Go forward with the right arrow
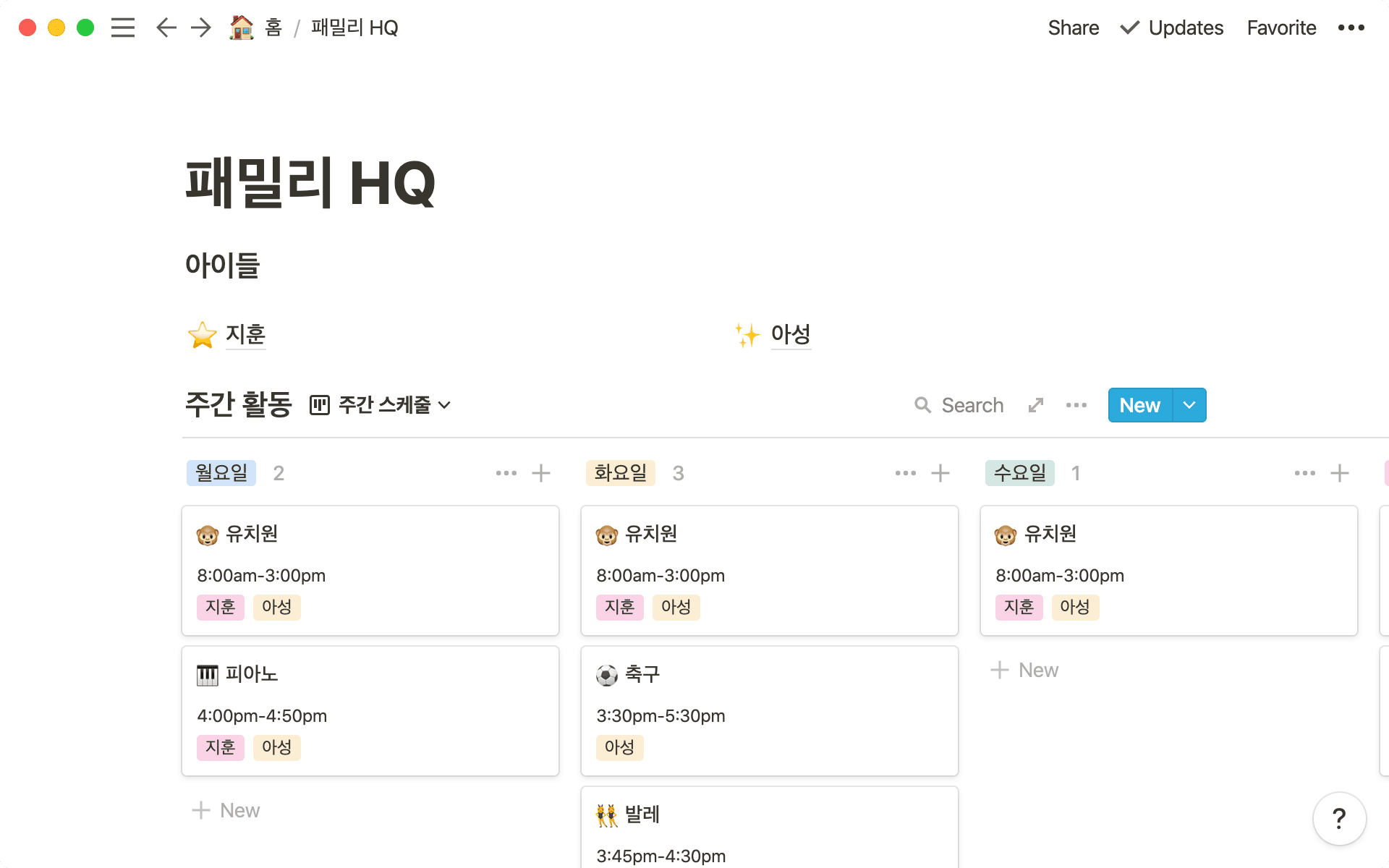 click(x=201, y=27)
